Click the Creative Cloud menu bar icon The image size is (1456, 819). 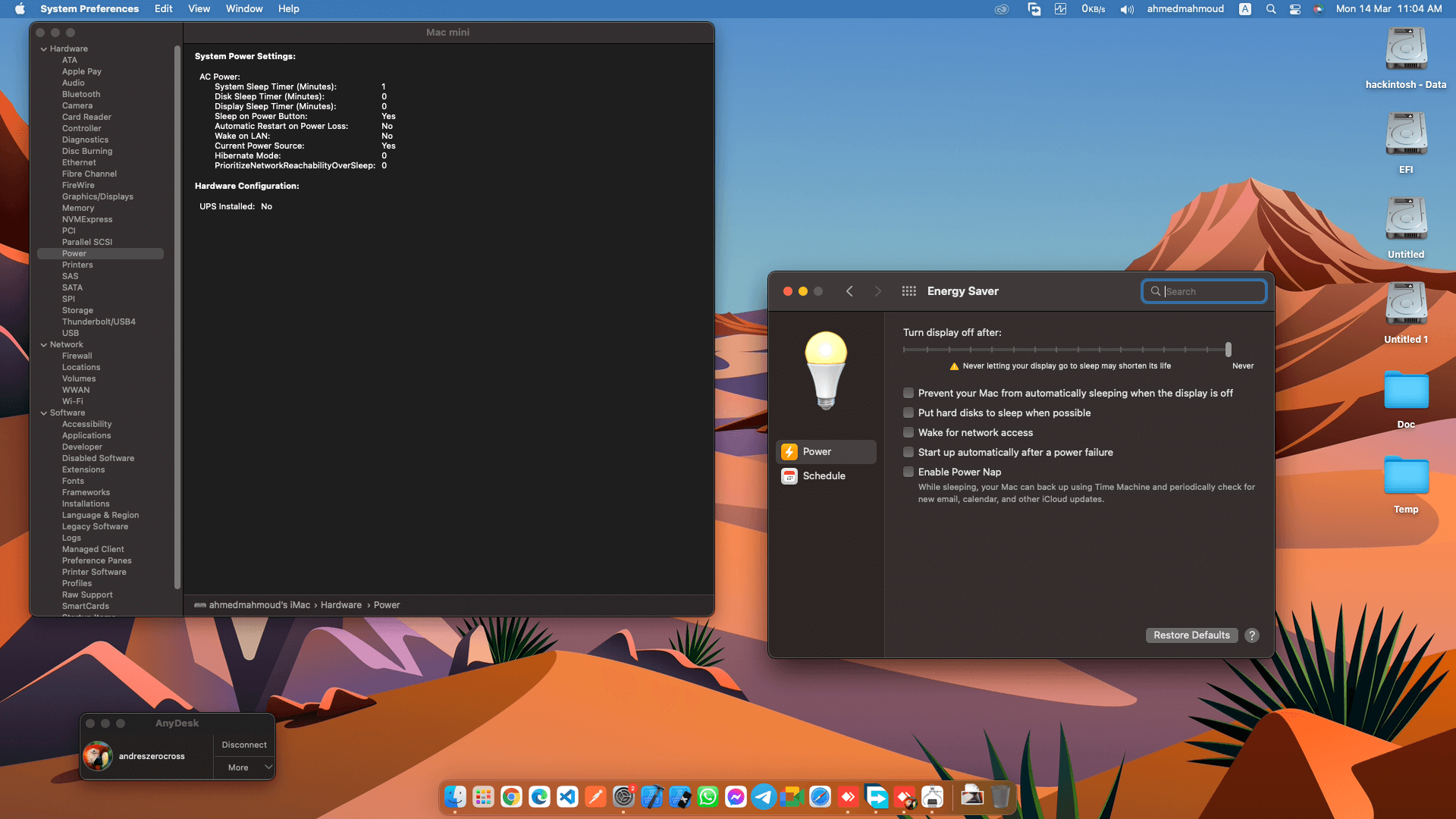click(x=1002, y=9)
